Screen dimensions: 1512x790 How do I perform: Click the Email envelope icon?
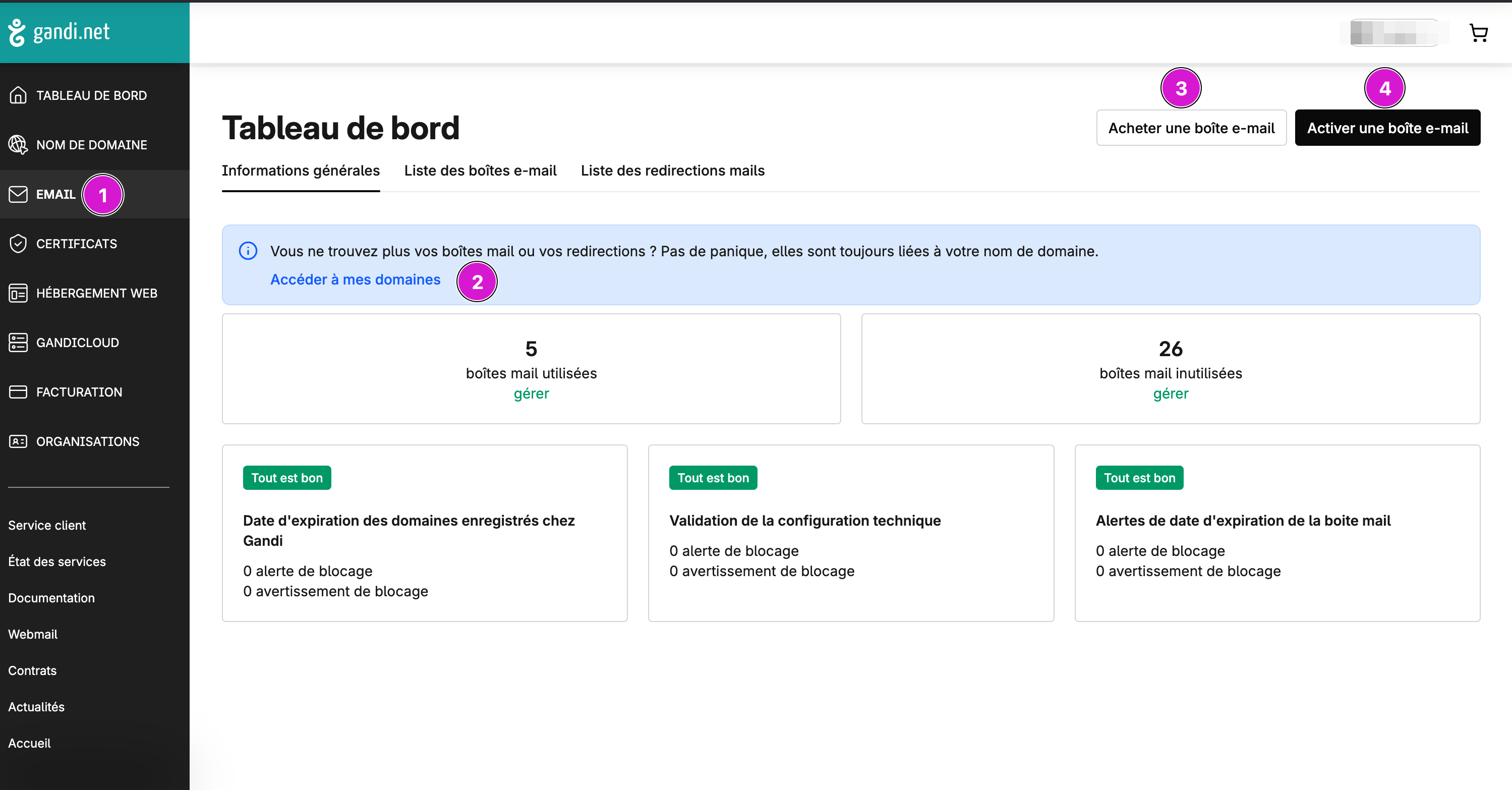[18, 194]
